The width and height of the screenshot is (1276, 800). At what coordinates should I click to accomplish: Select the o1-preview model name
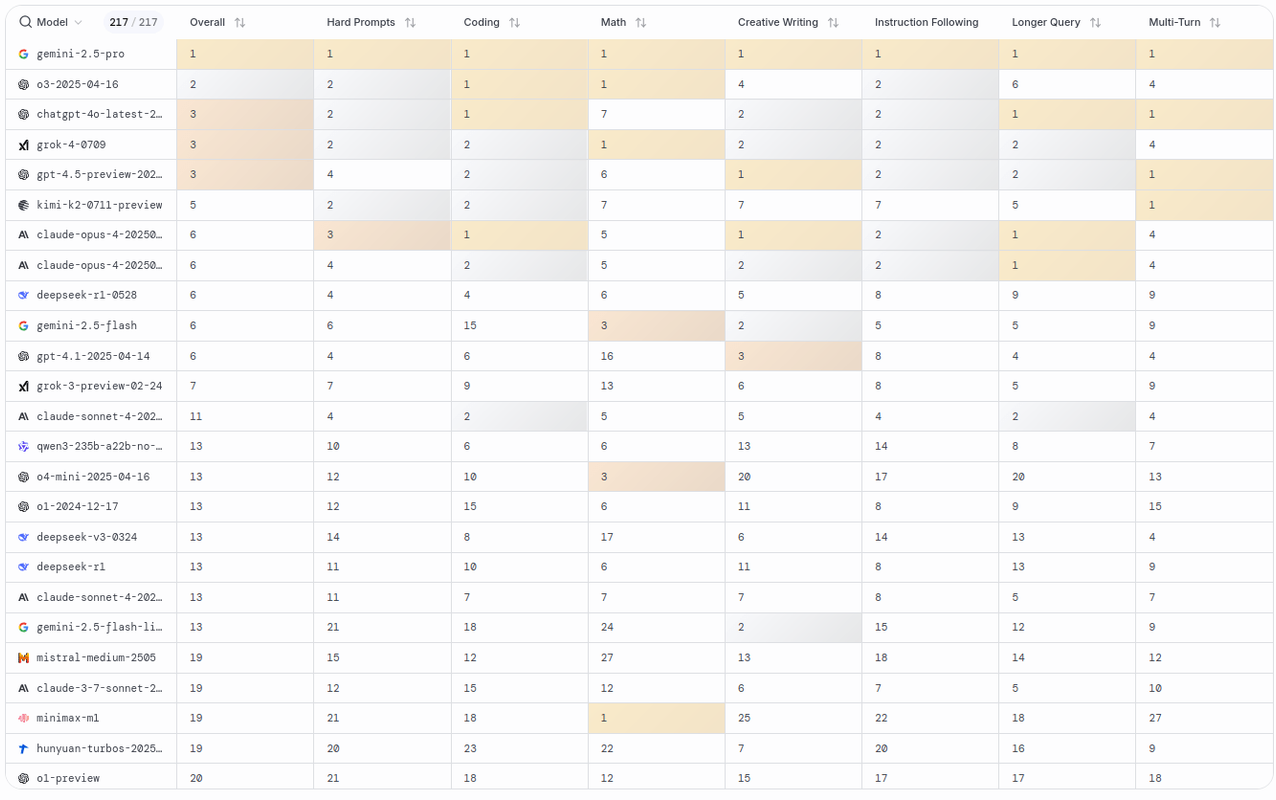(68, 778)
